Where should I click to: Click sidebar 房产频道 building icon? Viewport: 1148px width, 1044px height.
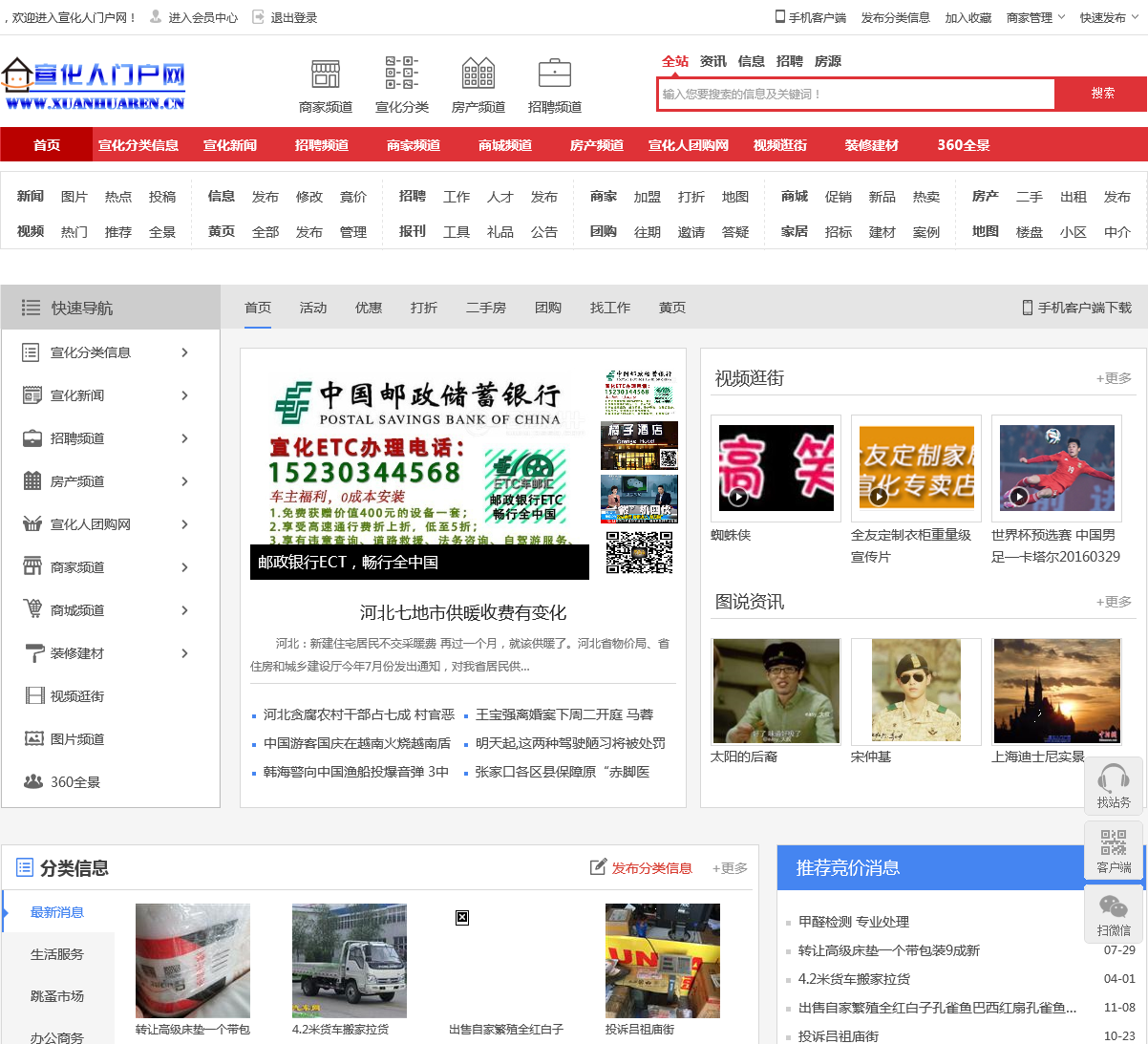[32, 480]
